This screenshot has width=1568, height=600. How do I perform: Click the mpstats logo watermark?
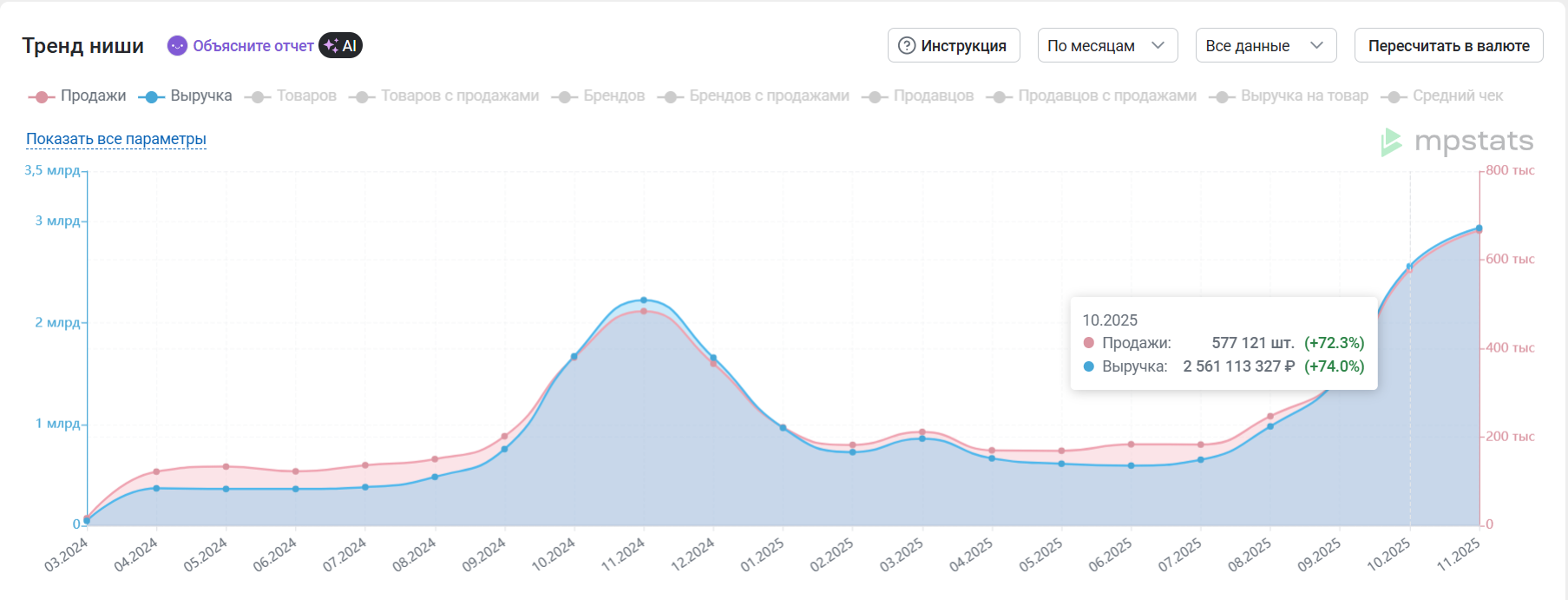[x=1457, y=142]
